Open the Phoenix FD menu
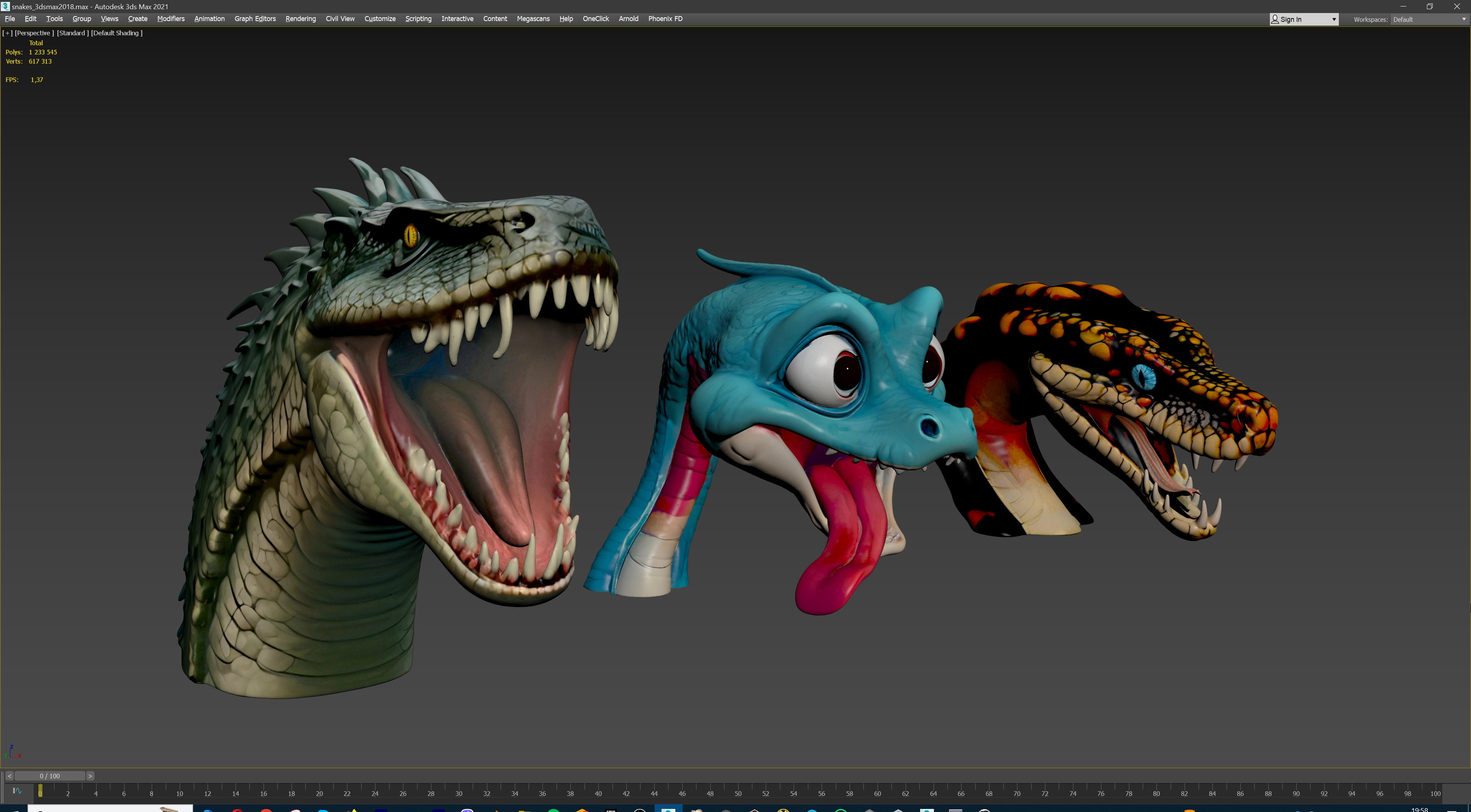 665,19
